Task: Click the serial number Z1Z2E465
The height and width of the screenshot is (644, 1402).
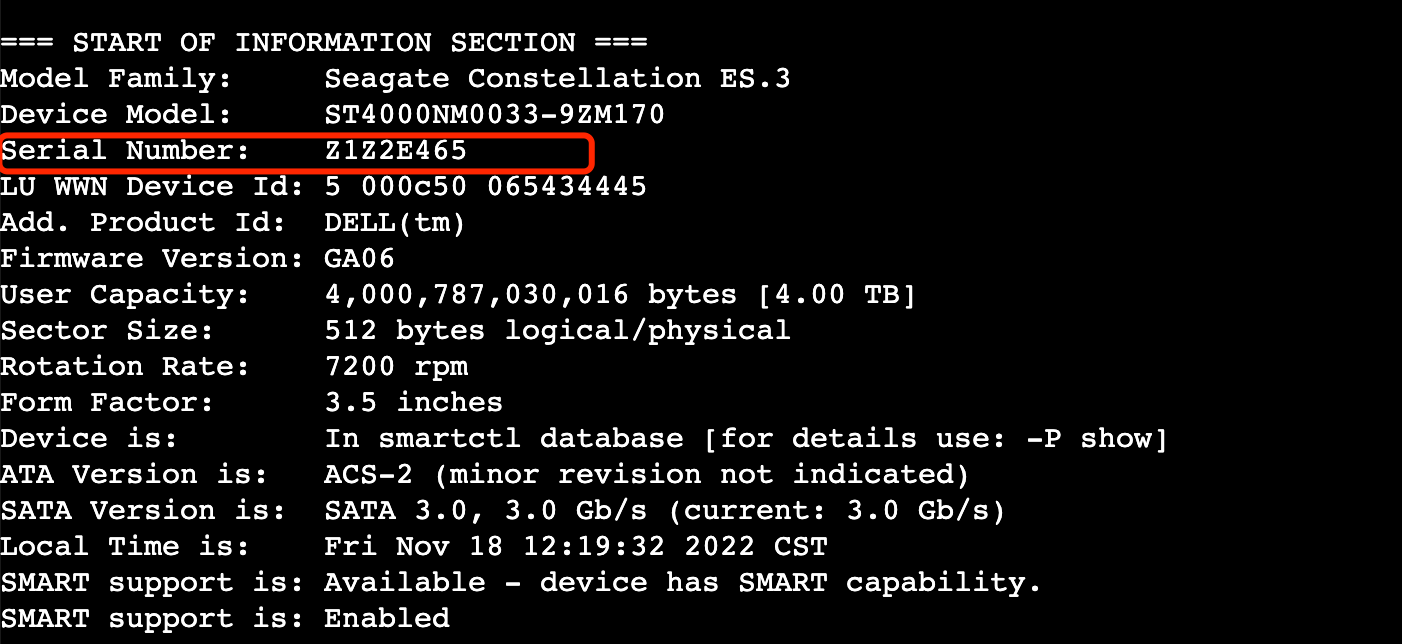Action: (x=396, y=151)
